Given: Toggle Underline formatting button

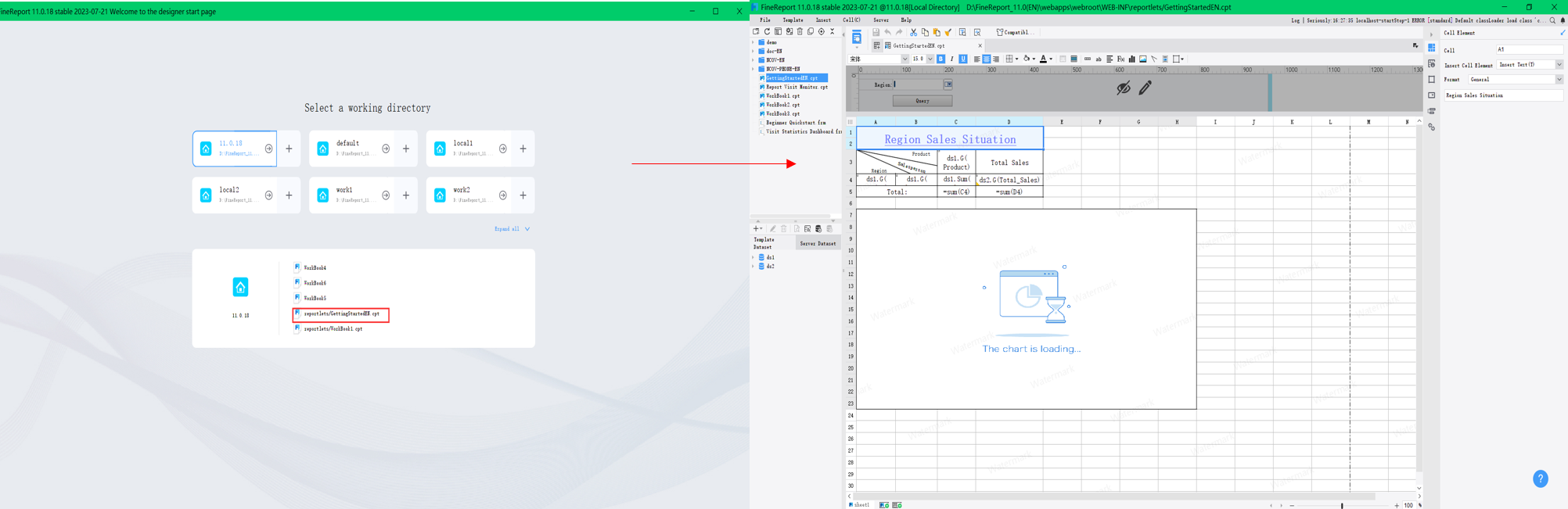Looking at the screenshot, I should pos(963,59).
